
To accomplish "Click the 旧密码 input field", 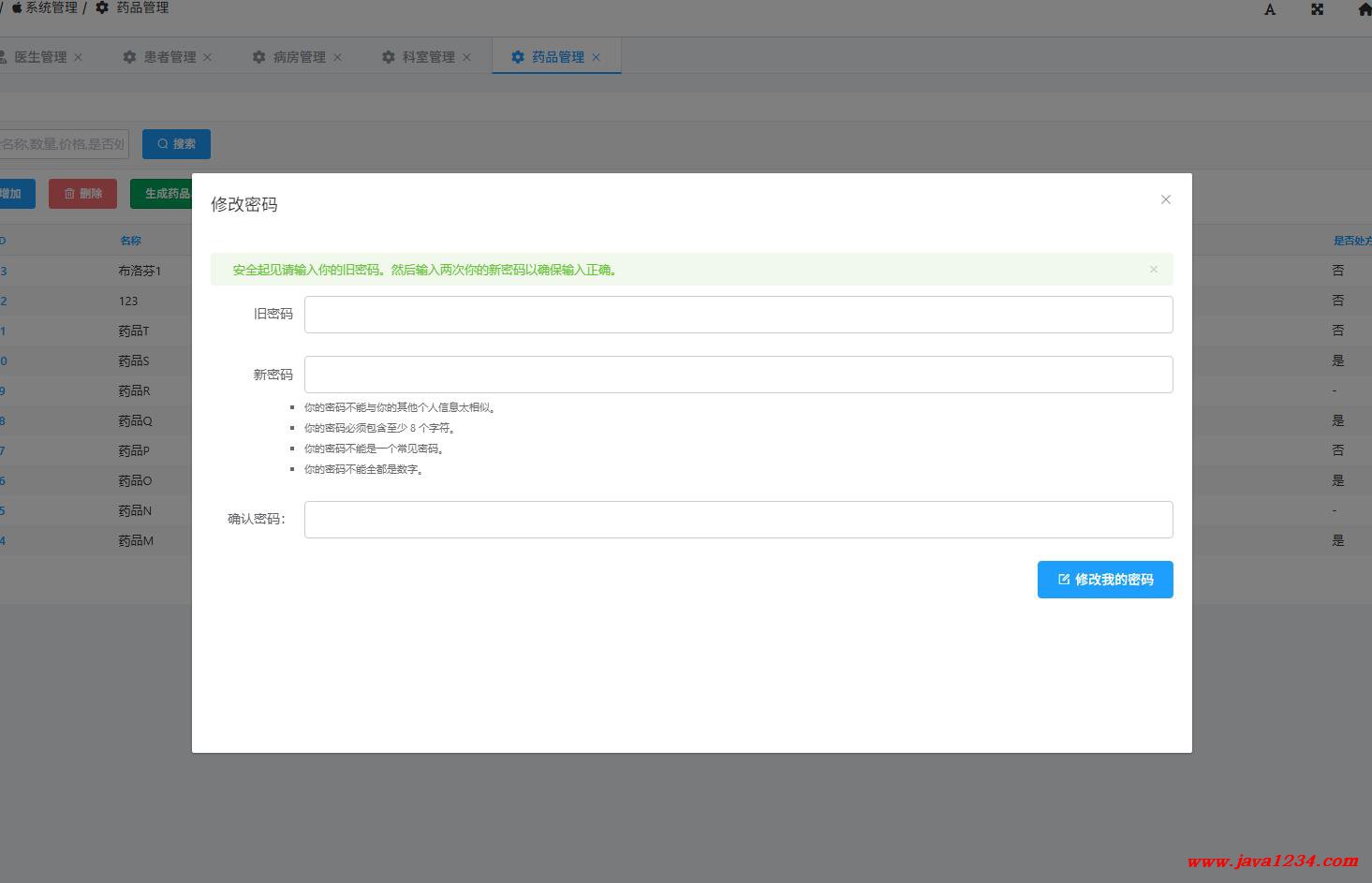I will 738,315.
